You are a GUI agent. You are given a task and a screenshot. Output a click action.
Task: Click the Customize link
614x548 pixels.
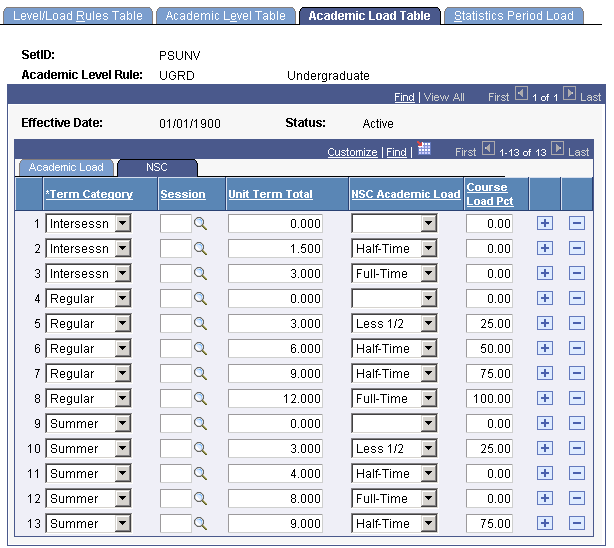click(352, 152)
